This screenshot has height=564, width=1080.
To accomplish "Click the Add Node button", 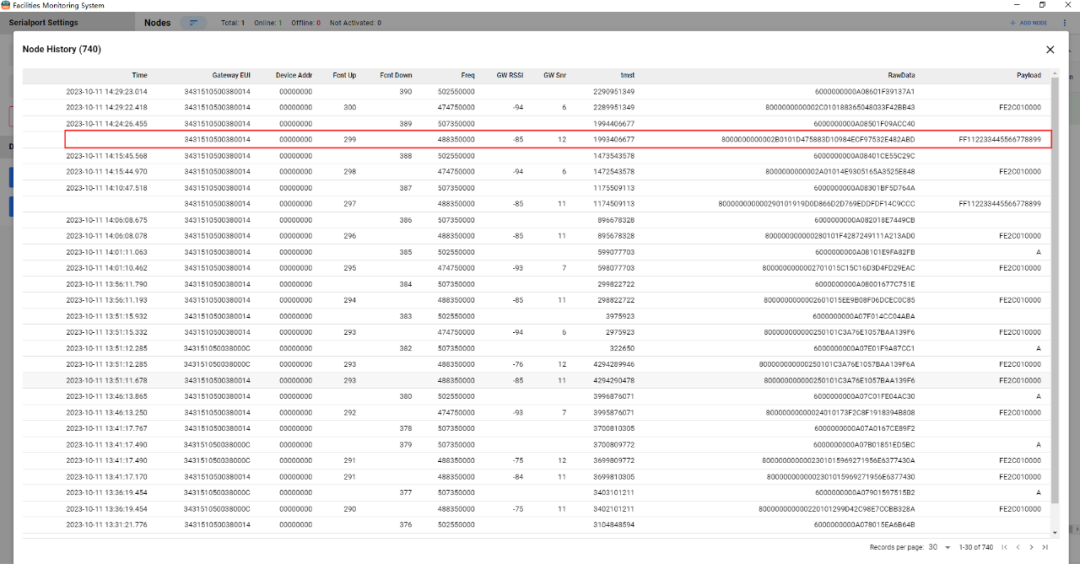I will (x=1028, y=22).
